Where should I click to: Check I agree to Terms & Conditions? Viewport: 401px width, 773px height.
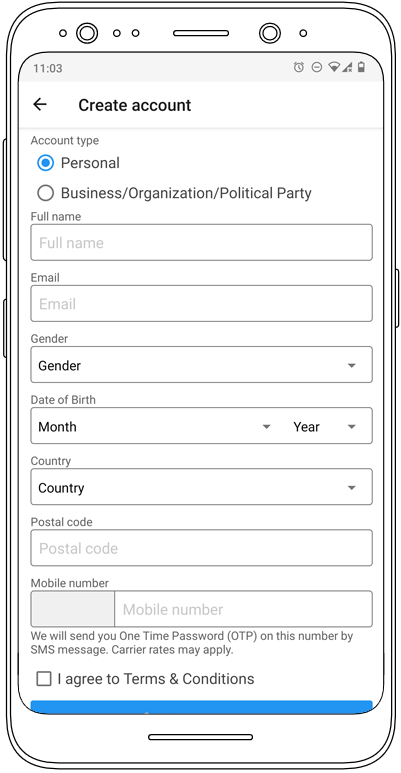[44, 679]
